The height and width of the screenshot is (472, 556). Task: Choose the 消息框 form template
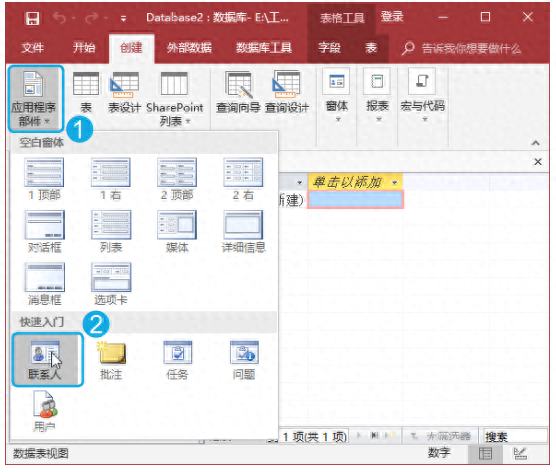pyautogui.click(x=44, y=284)
